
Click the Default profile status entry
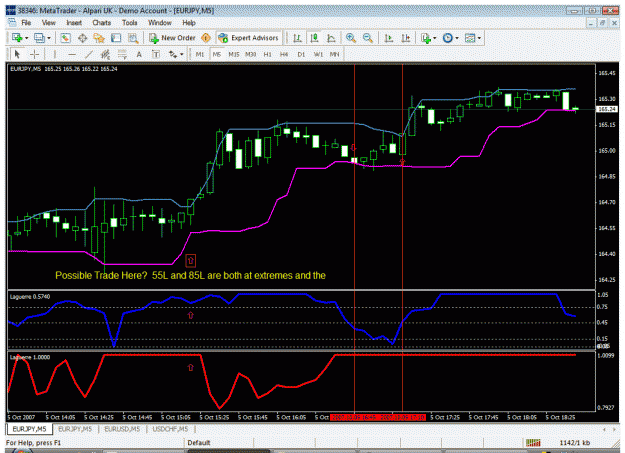click(x=199, y=443)
